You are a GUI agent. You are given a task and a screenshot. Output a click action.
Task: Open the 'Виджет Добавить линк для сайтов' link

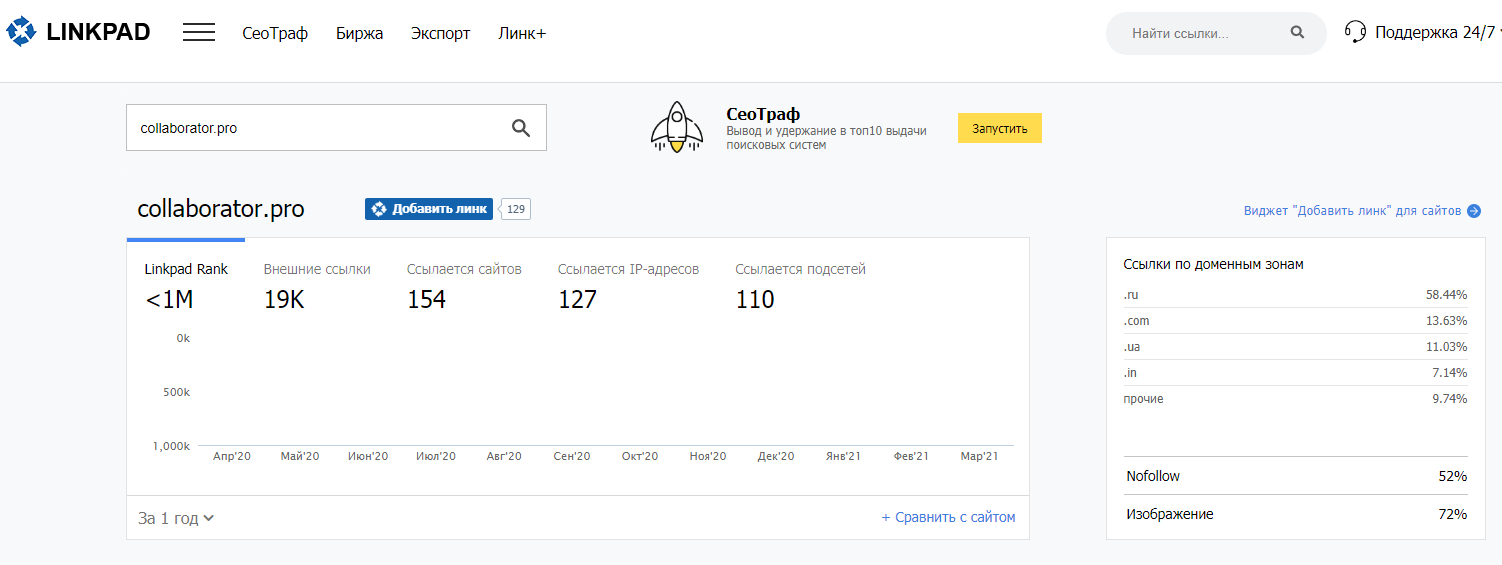coord(1352,211)
